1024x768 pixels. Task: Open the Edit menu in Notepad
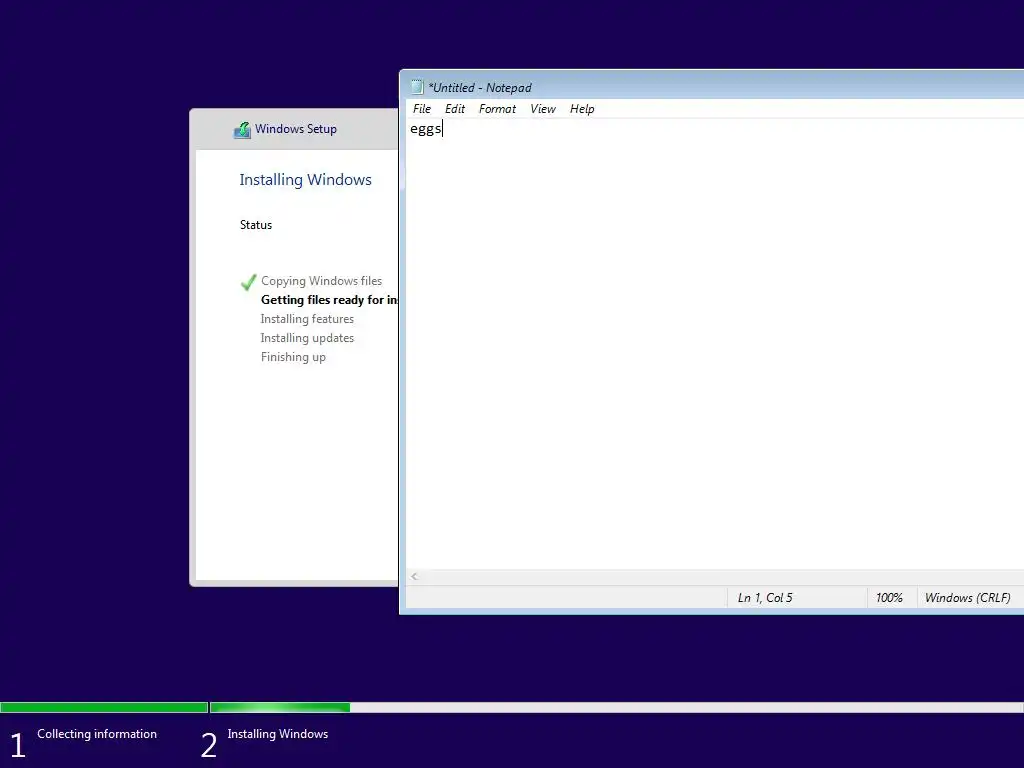455,109
